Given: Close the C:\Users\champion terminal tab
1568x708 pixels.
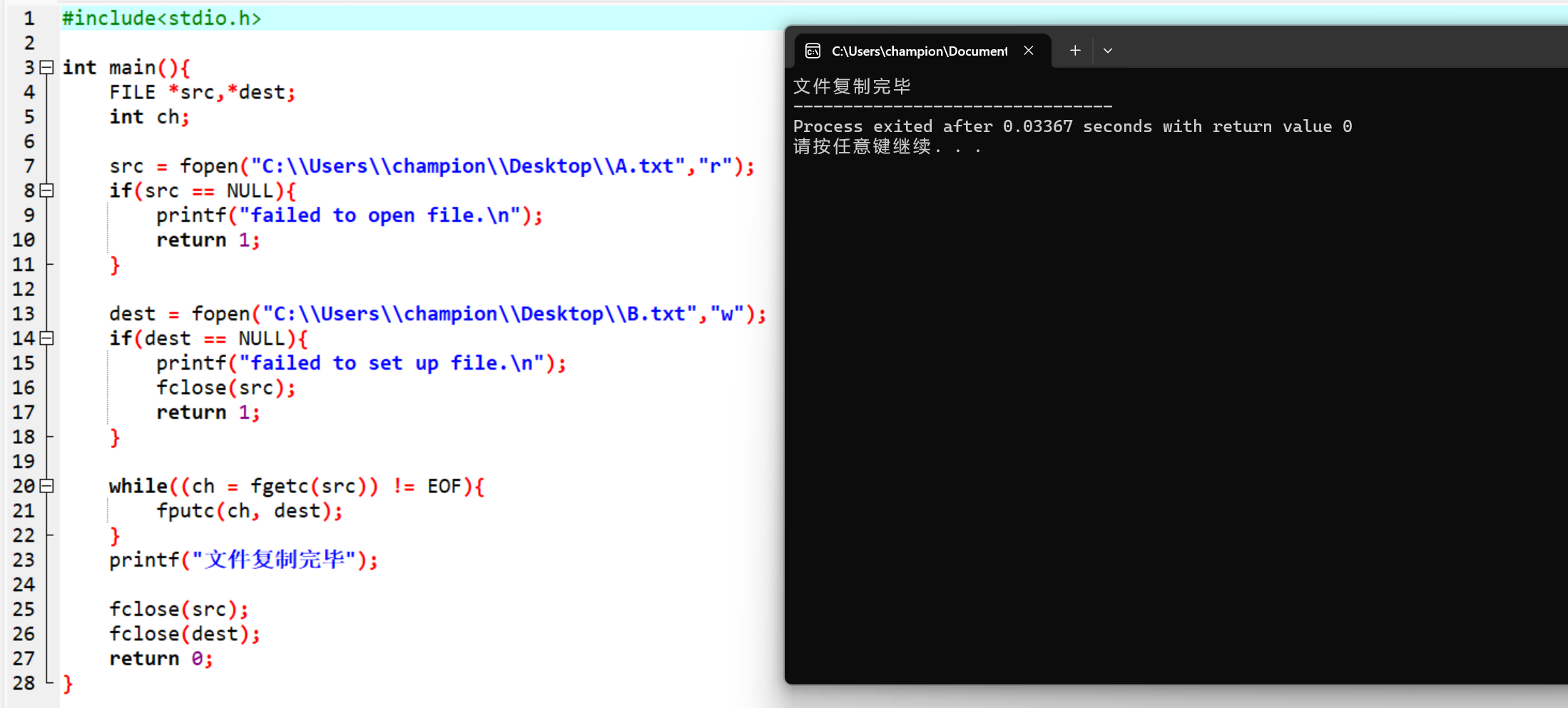Looking at the screenshot, I should coord(1029,51).
